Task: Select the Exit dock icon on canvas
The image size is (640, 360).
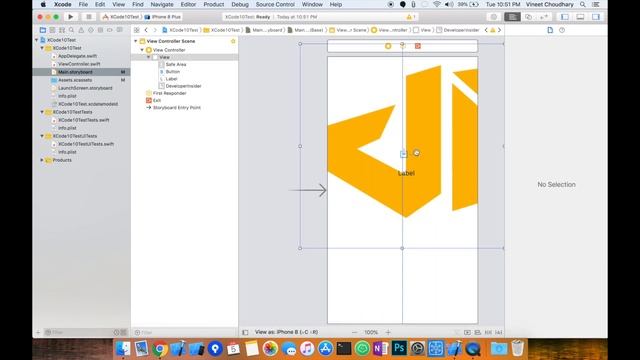Action: click(418, 46)
